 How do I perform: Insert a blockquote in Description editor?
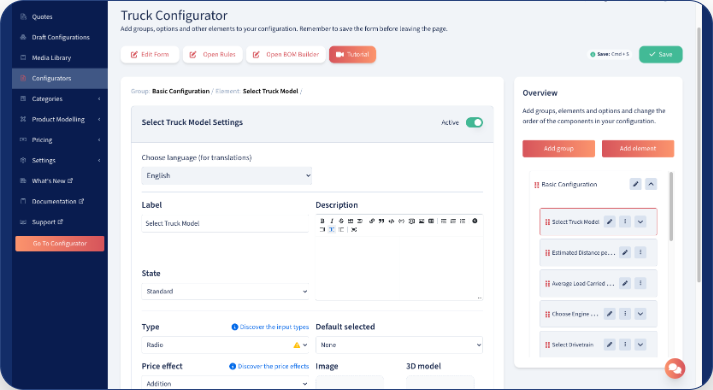[x=381, y=221]
